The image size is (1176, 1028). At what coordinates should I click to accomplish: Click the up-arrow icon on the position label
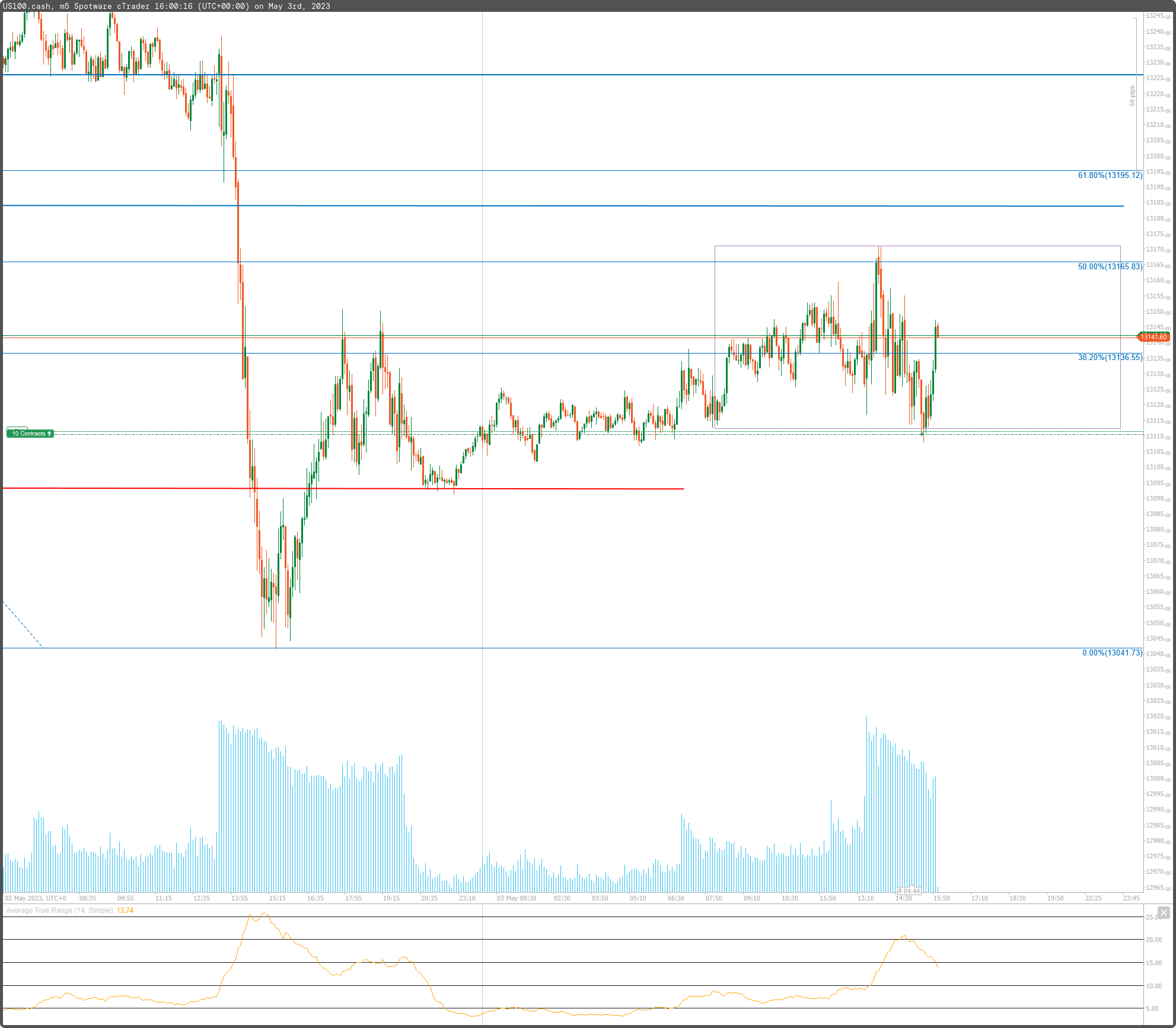point(50,434)
